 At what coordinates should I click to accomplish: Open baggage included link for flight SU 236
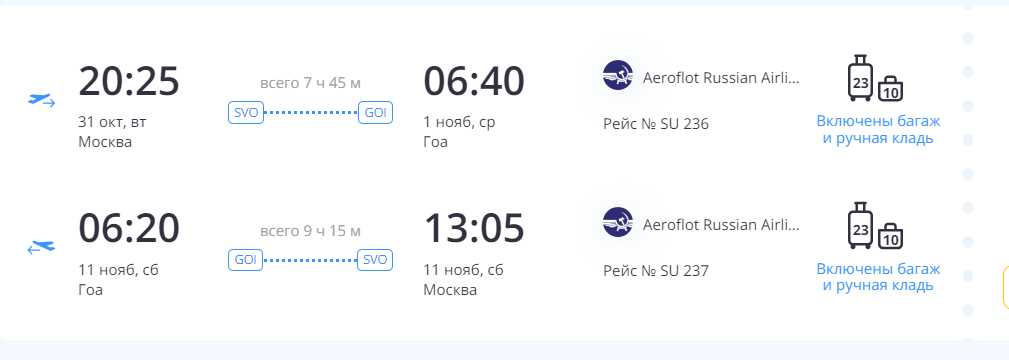878,129
